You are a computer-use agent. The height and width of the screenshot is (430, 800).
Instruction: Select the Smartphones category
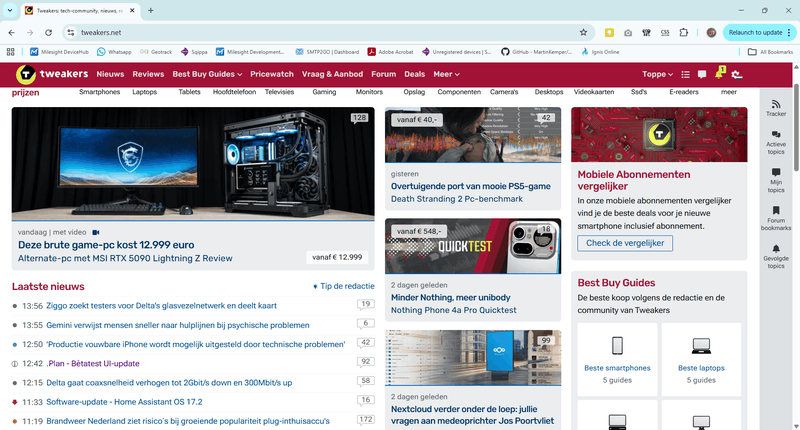click(99, 92)
